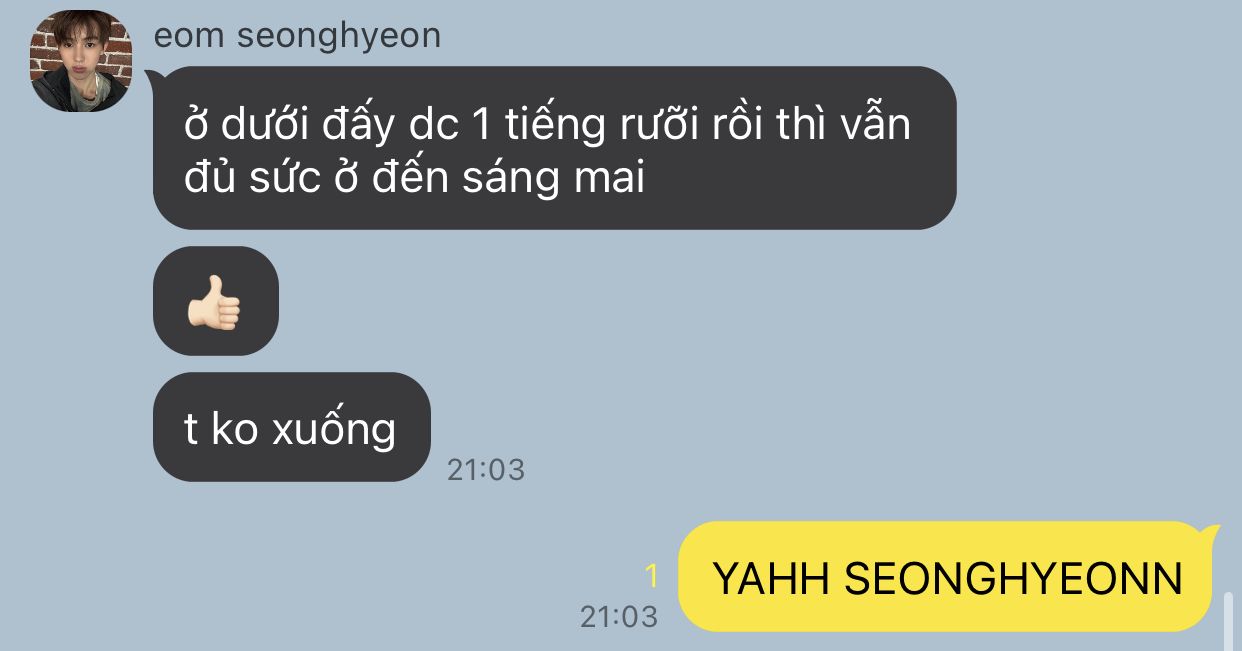Click the chat scrollbar at the right edge
The height and width of the screenshot is (651, 1242).
click(x=1229, y=620)
